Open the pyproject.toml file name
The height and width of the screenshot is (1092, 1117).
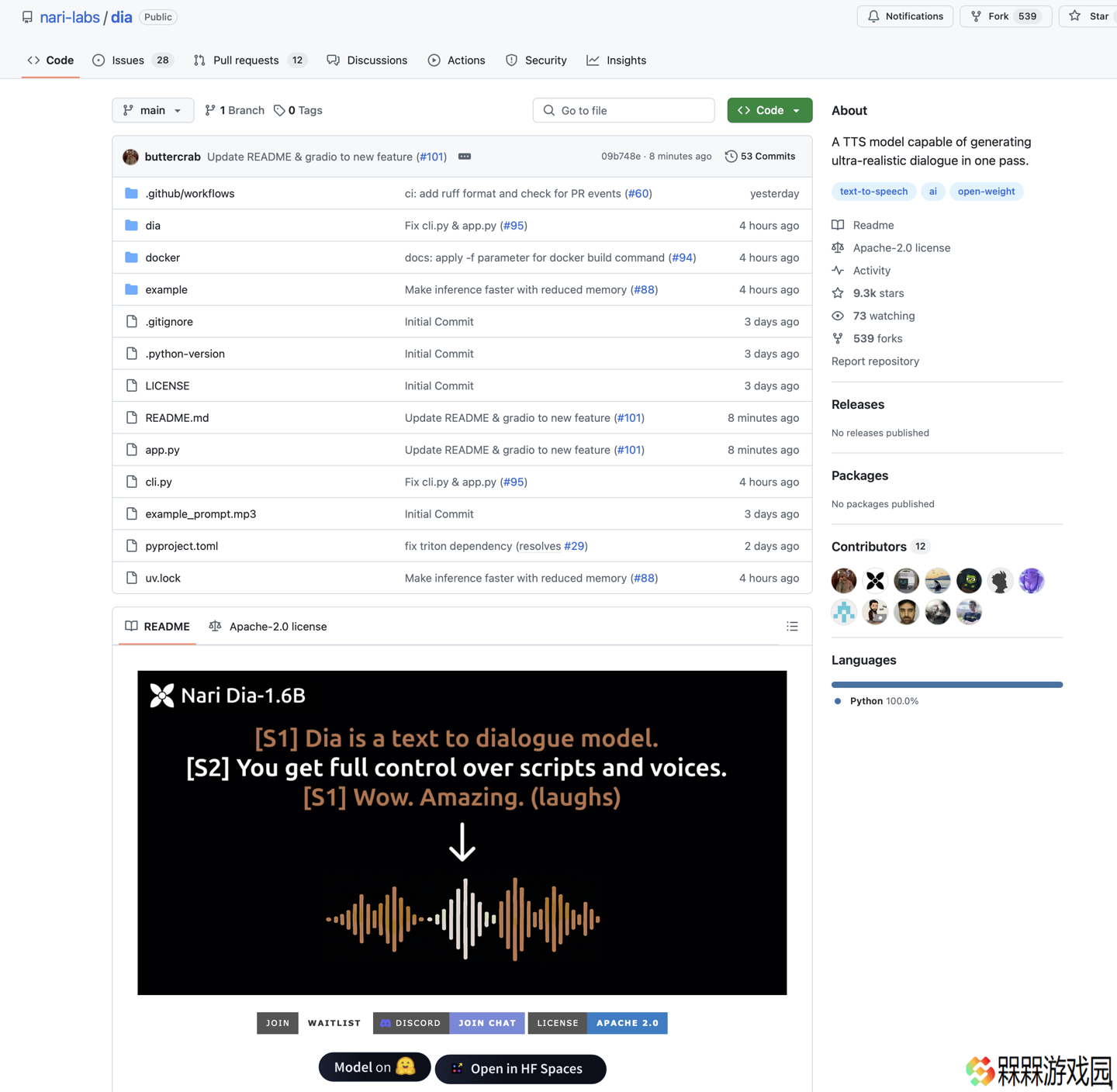182,546
